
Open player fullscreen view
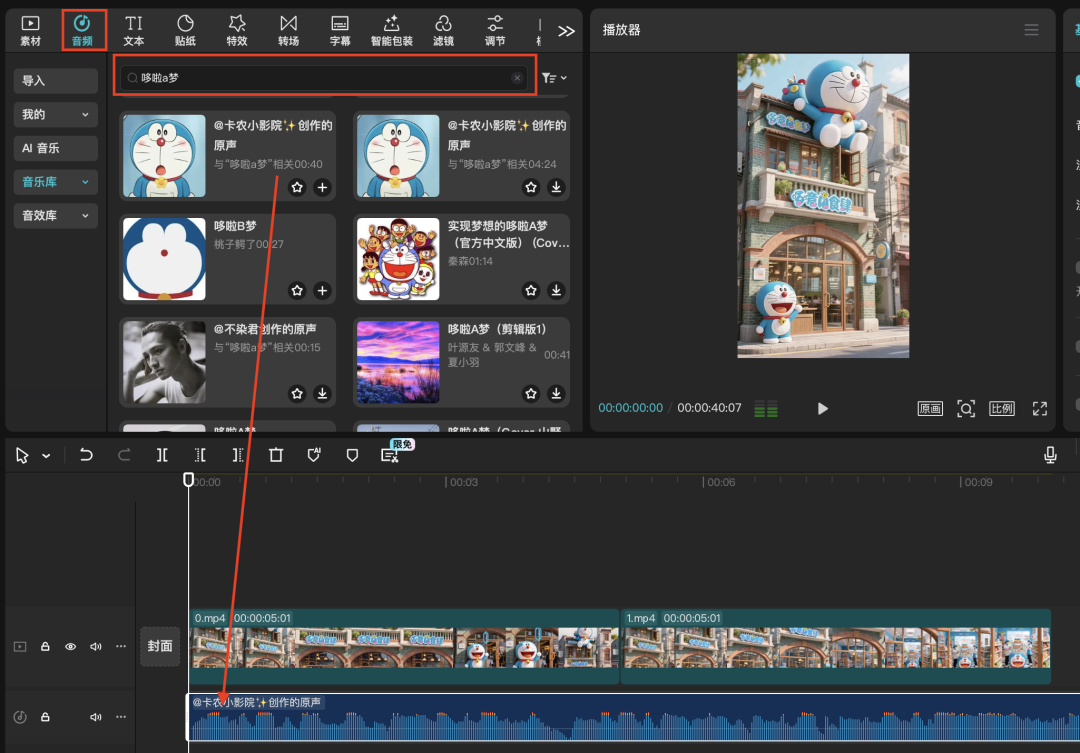(x=1039, y=408)
